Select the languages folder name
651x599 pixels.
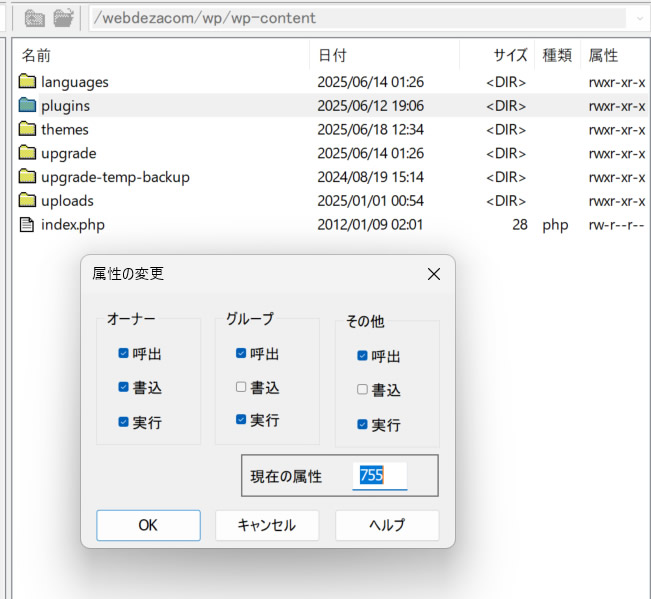point(75,82)
